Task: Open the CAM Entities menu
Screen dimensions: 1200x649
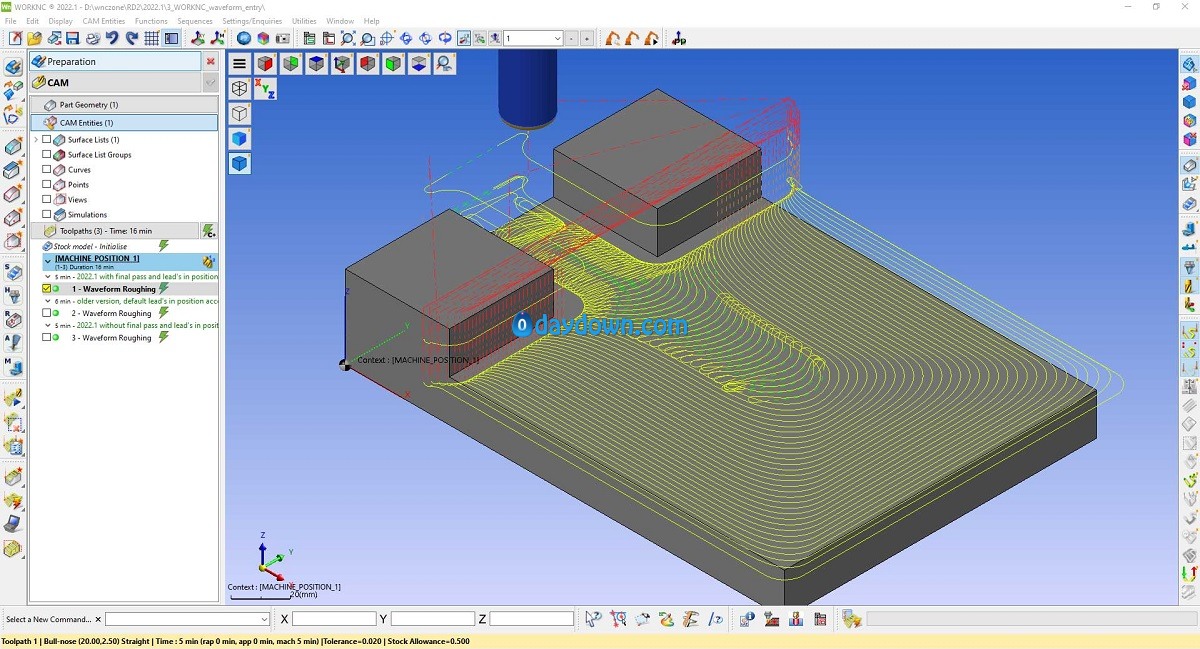Action: pyautogui.click(x=104, y=21)
